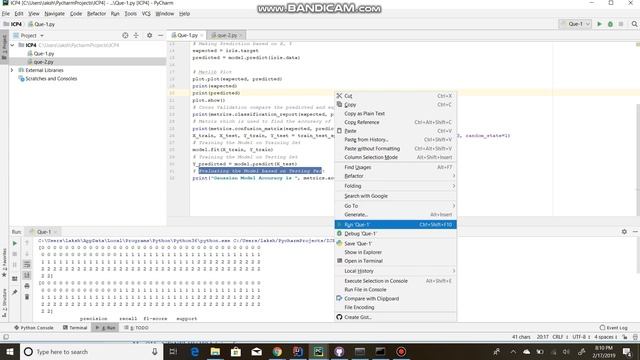This screenshot has width=640, height=360.
Task: Open the VCS menu
Action: tap(146, 13)
